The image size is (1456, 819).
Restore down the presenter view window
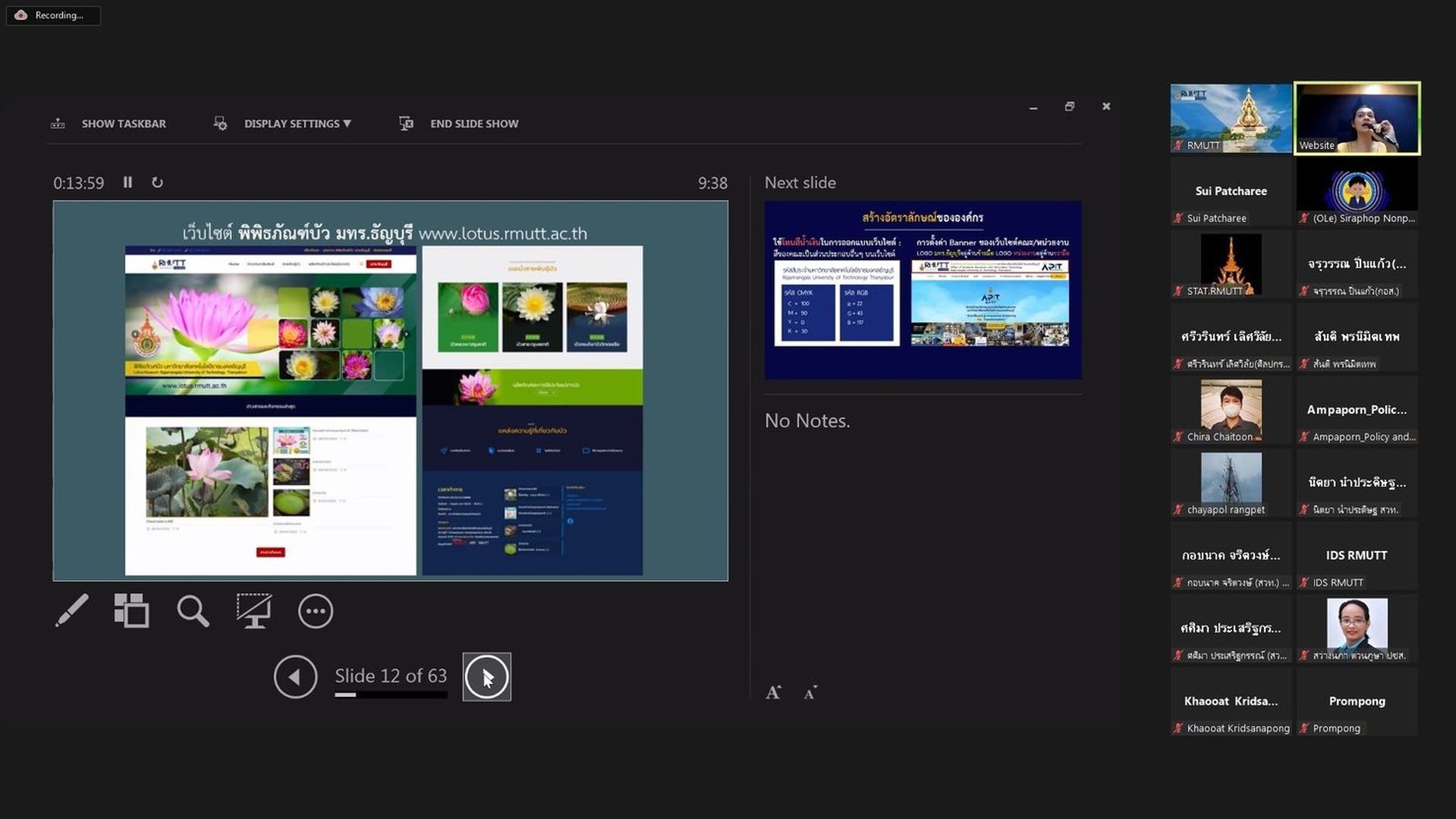coord(1069,106)
